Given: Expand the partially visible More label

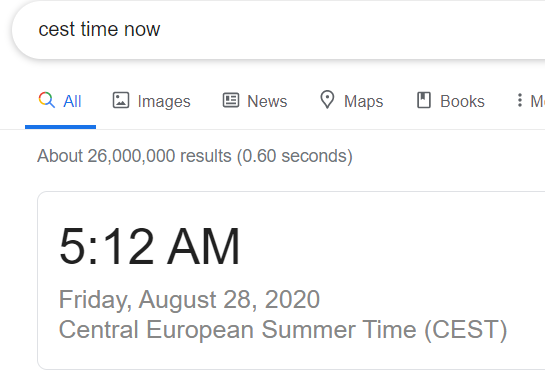Looking at the screenshot, I should (x=537, y=101).
